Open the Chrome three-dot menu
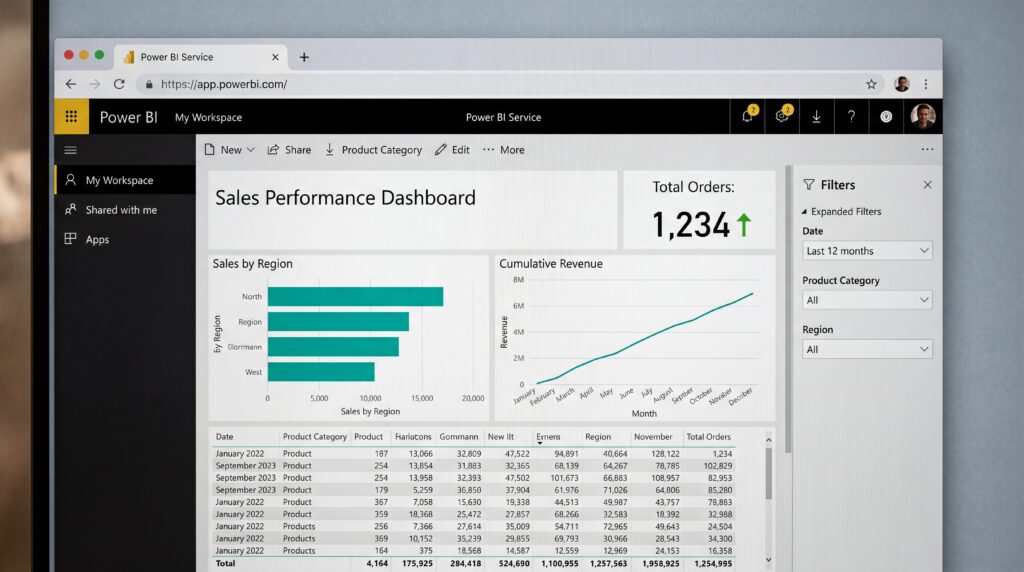The image size is (1024, 572). pyautogui.click(x=926, y=84)
